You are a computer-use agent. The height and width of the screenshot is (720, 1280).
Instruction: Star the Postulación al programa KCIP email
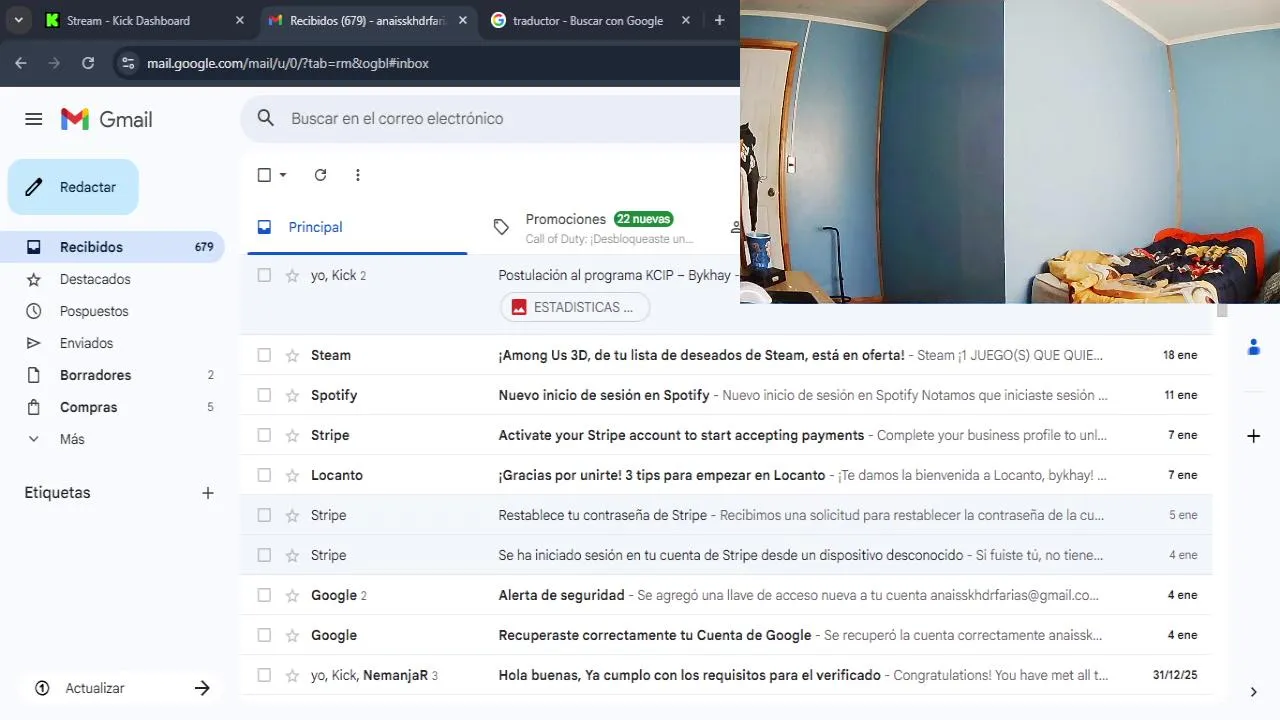292,275
